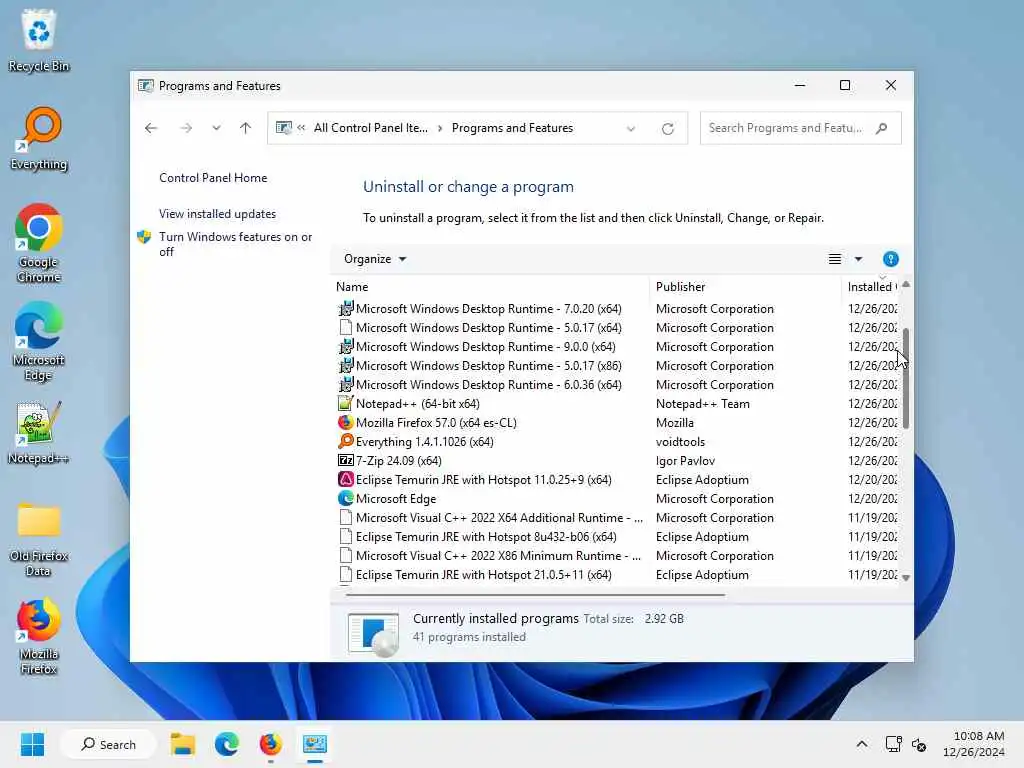Click the horizontal scrollbar of the list
The height and width of the screenshot is (768, 1024).
point(536,595)
